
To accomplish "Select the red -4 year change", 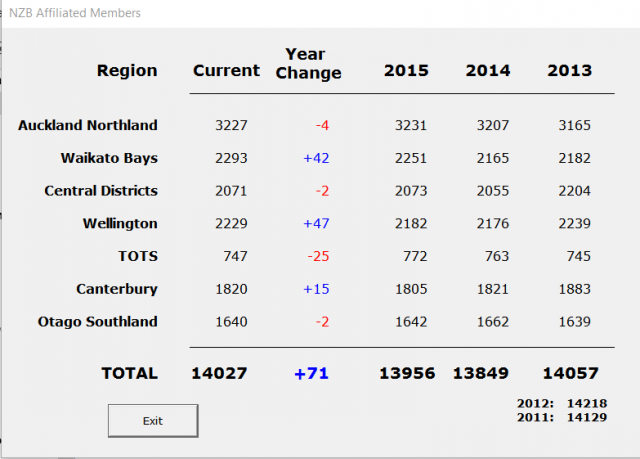I will 322,125.
